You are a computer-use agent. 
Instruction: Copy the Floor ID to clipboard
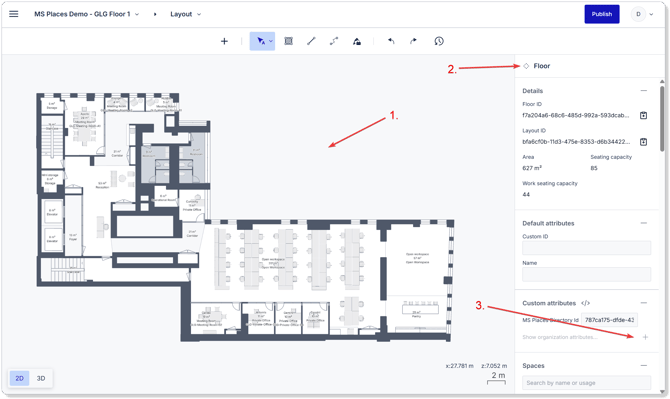pos(643,115)
